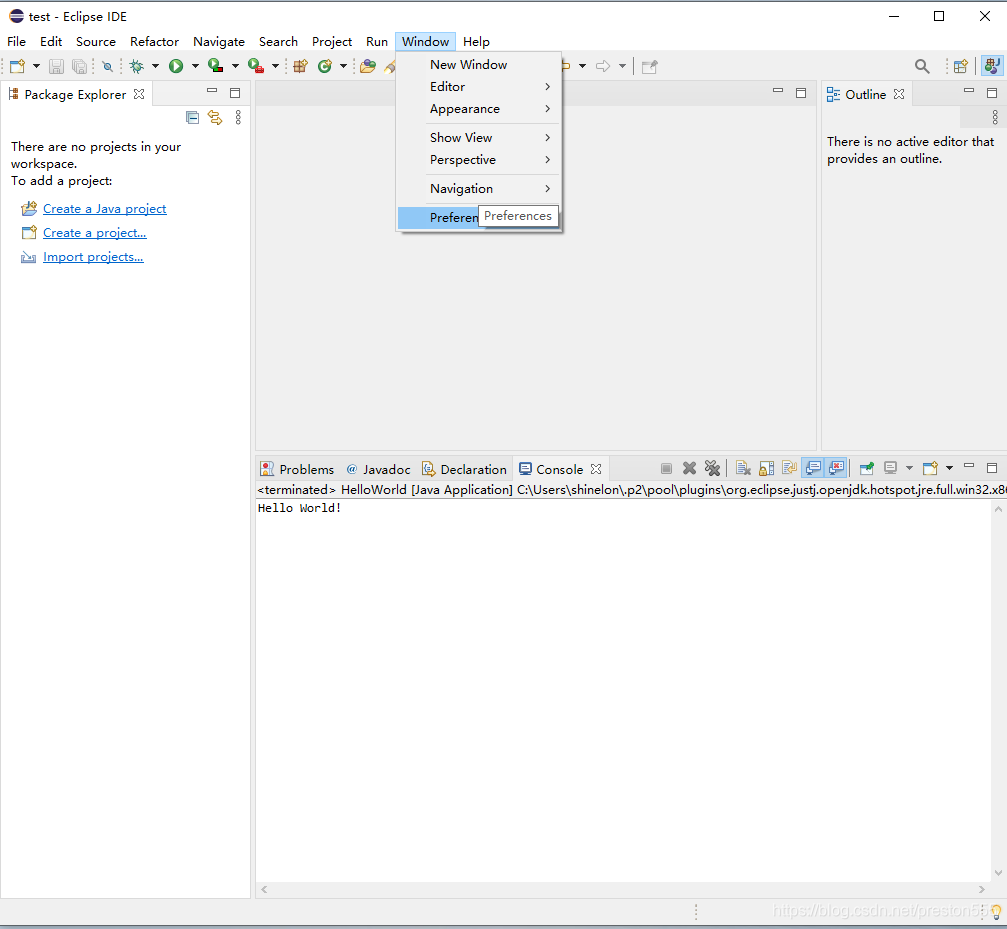Viewport: 1007px width, 929px height.
Task: Click the Open Perspective icon
Action: pos(961,66)
